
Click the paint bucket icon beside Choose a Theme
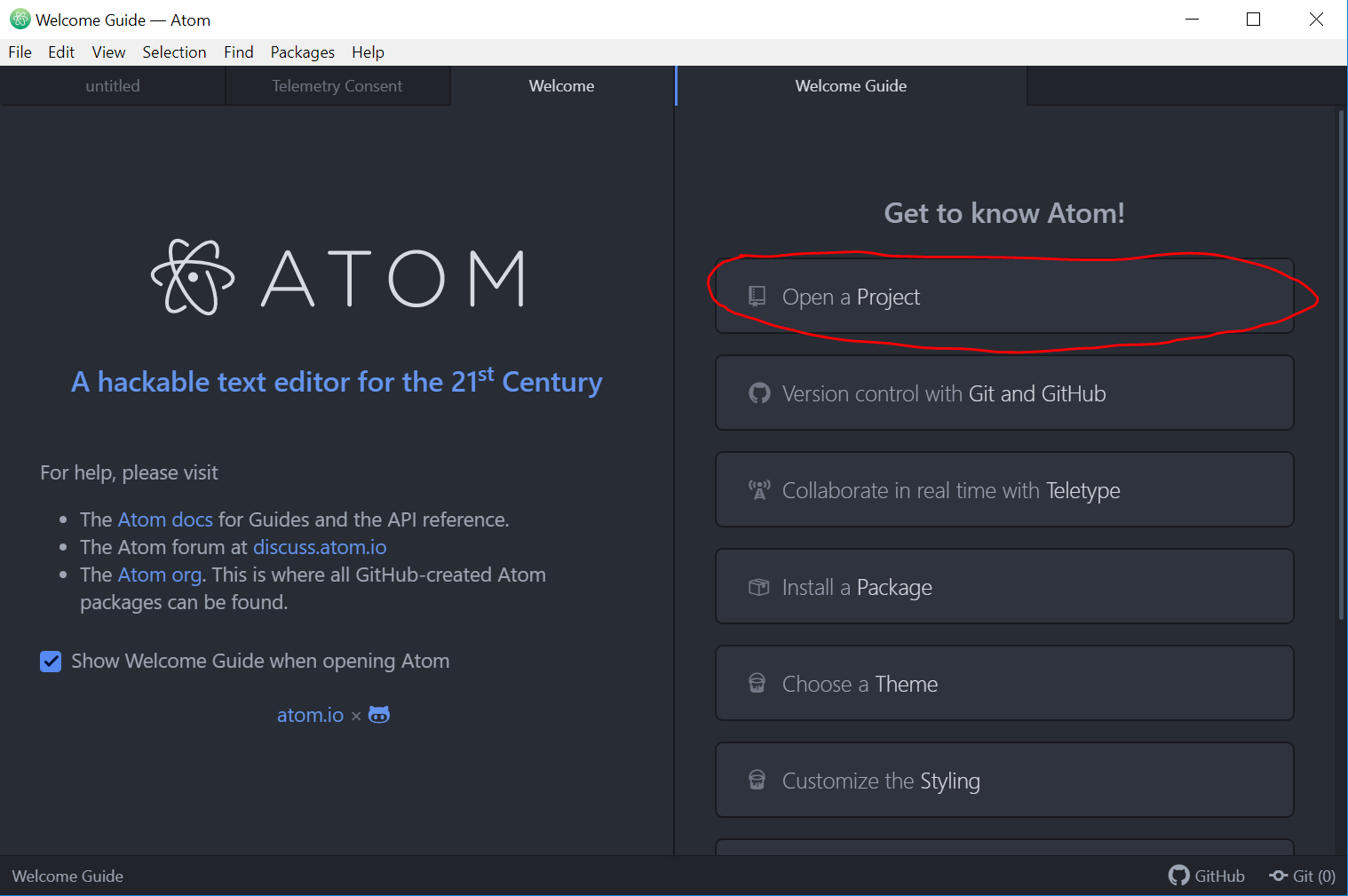757,683
